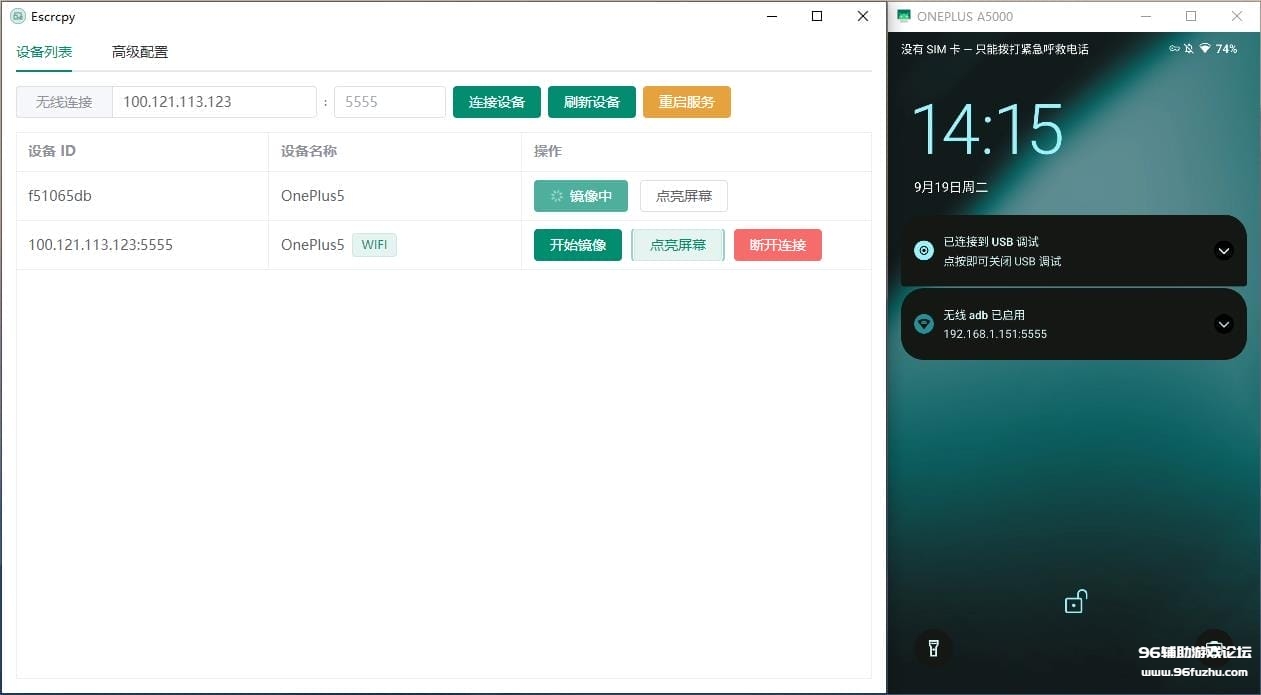Tap the flashlight icon on phone lock screen
This screenshot has height=695, width=1261.
933,648
